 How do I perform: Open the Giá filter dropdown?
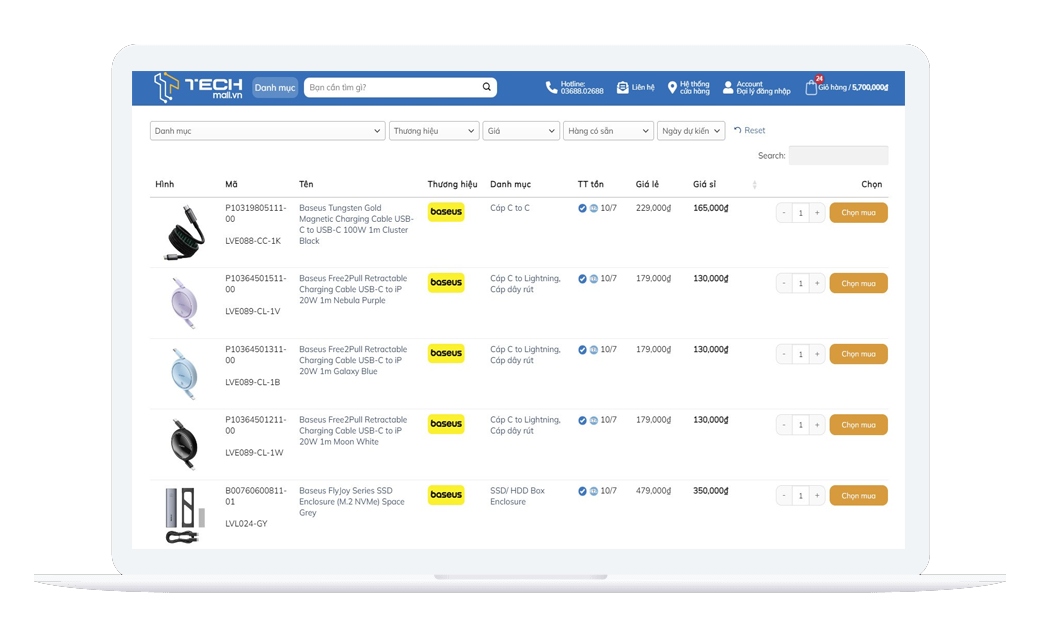tap(521, 131)
